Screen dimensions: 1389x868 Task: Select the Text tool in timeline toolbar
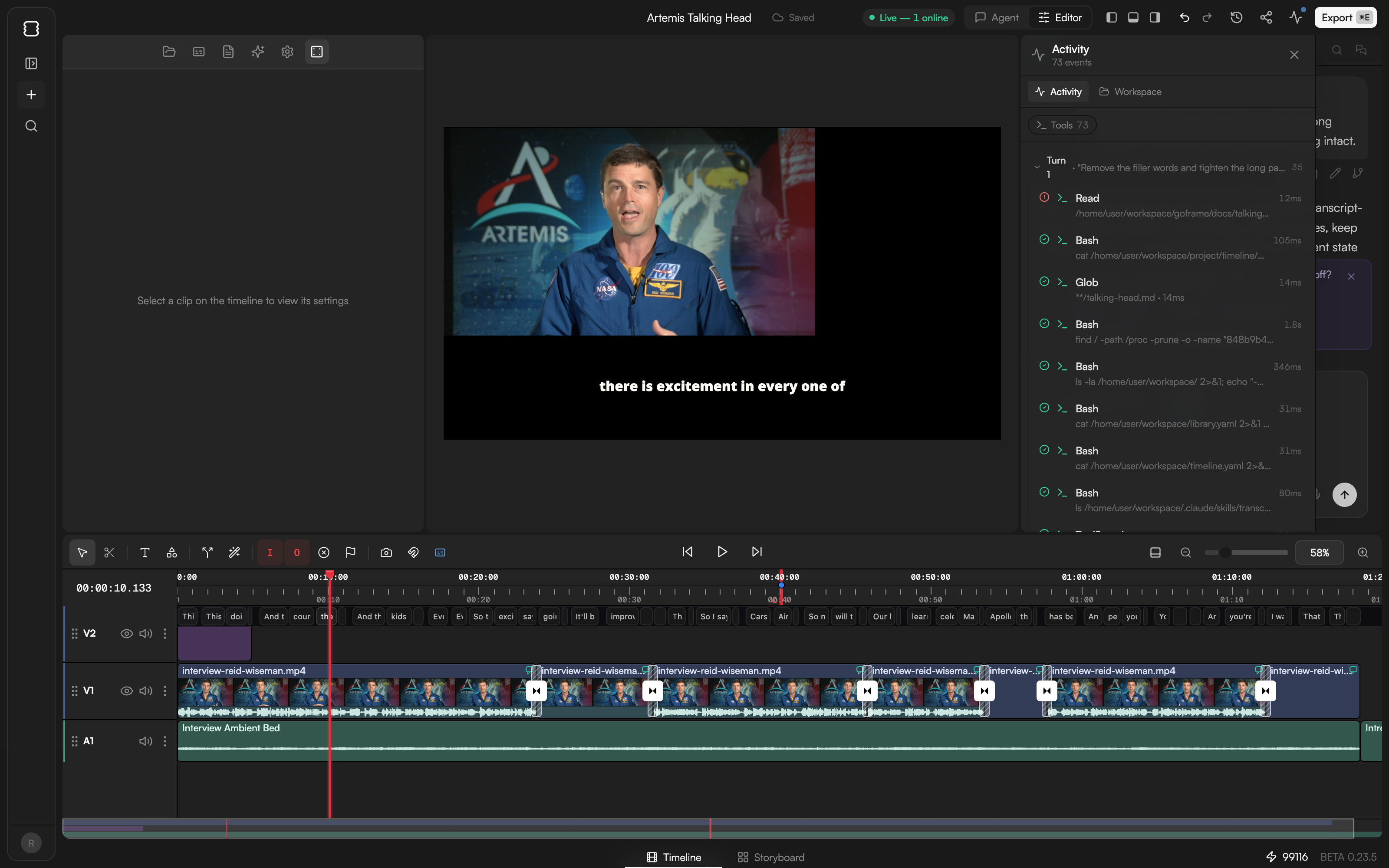point(145,552)
